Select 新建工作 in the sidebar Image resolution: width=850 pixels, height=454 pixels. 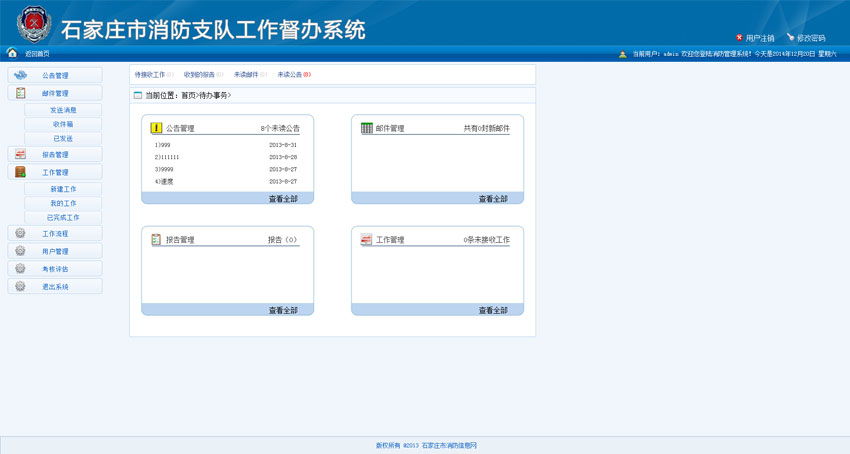click(x=63, y=188)
